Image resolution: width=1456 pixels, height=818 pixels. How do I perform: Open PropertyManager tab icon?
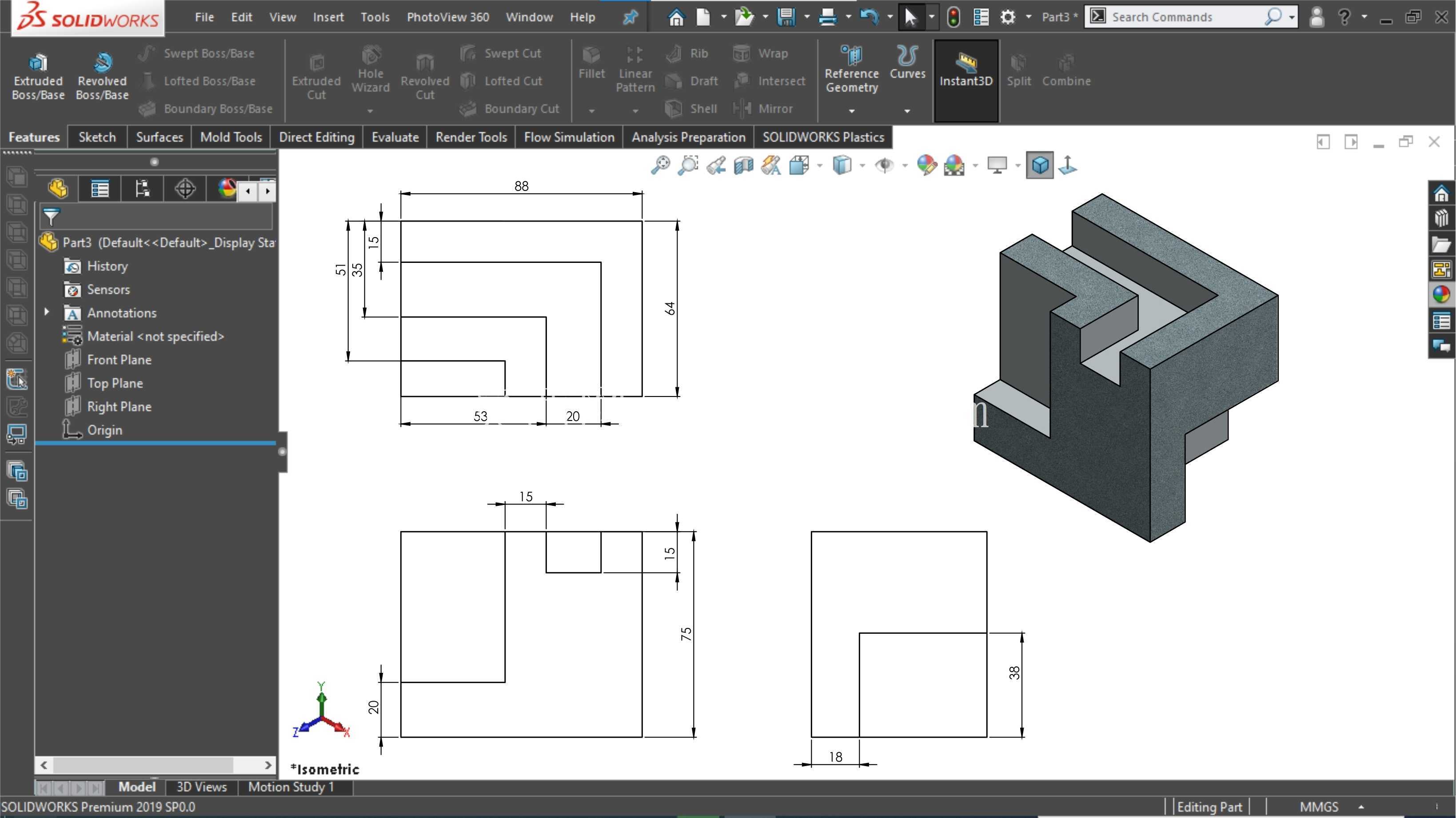(x=100, y=188)
